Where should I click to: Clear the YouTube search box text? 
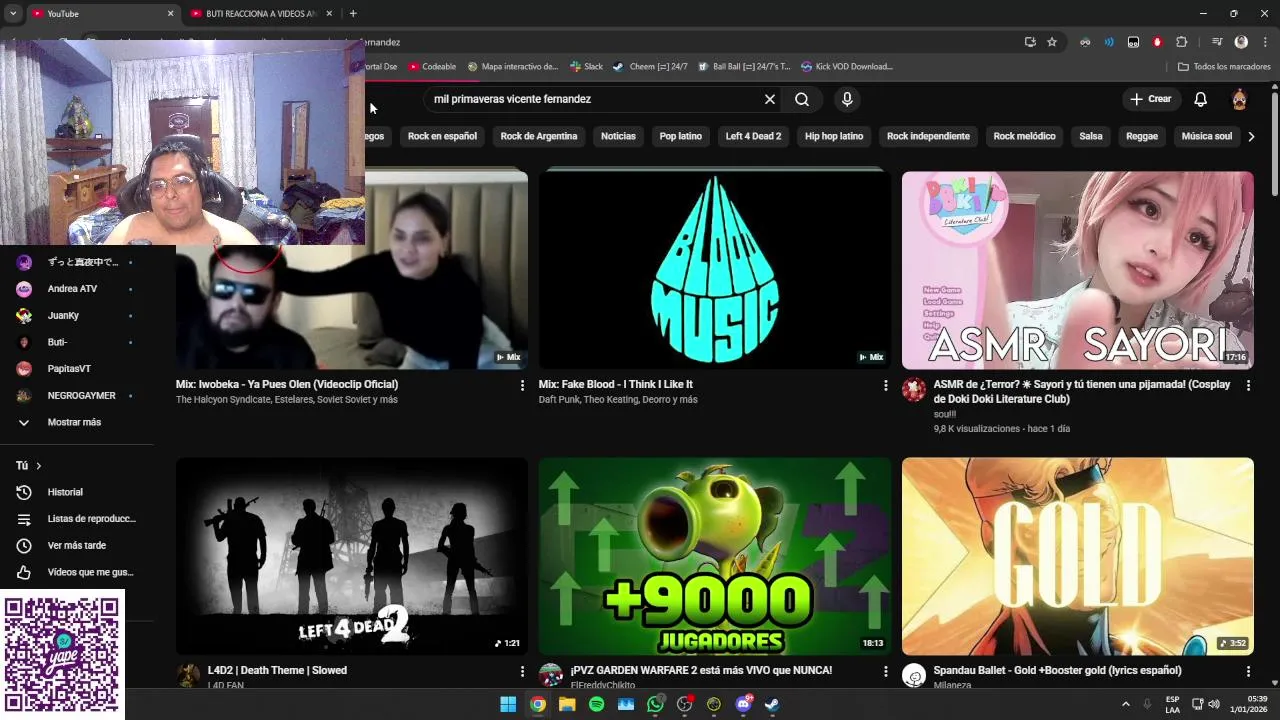pos(770,99)
